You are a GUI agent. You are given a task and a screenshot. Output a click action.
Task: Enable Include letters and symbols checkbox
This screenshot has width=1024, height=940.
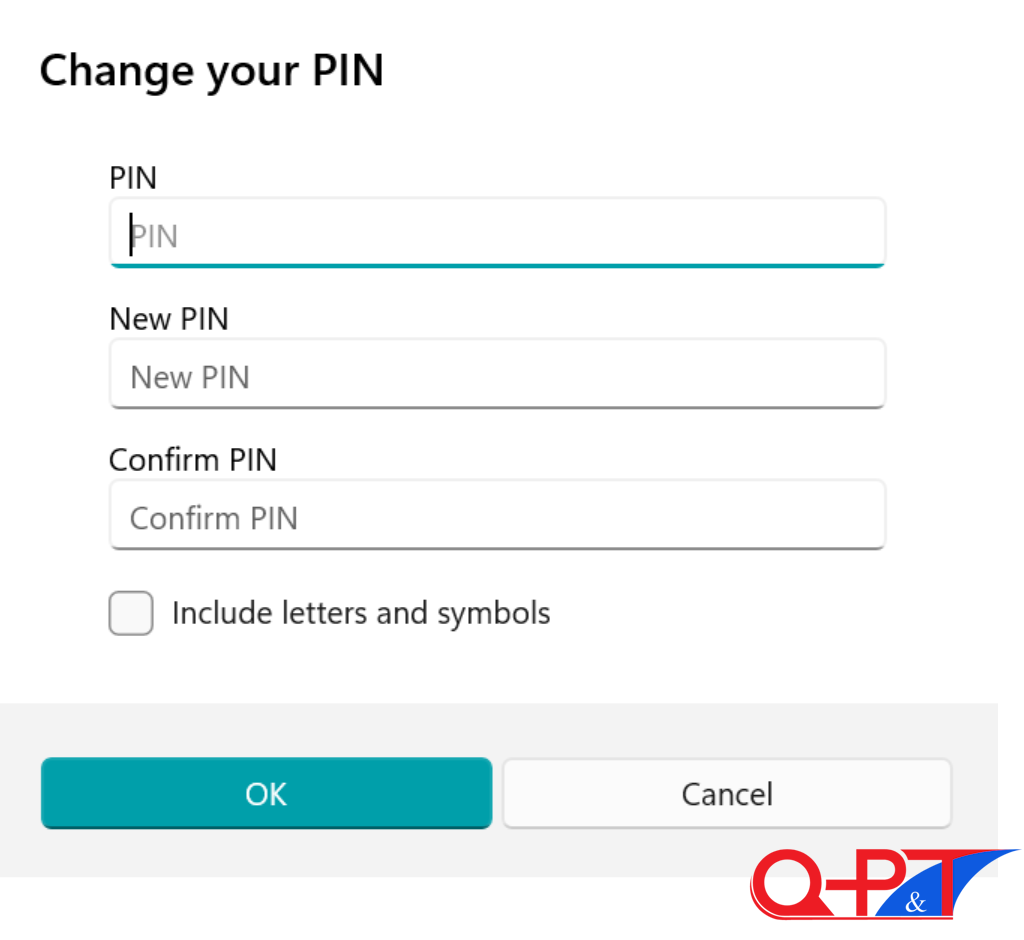click(131, 613)
